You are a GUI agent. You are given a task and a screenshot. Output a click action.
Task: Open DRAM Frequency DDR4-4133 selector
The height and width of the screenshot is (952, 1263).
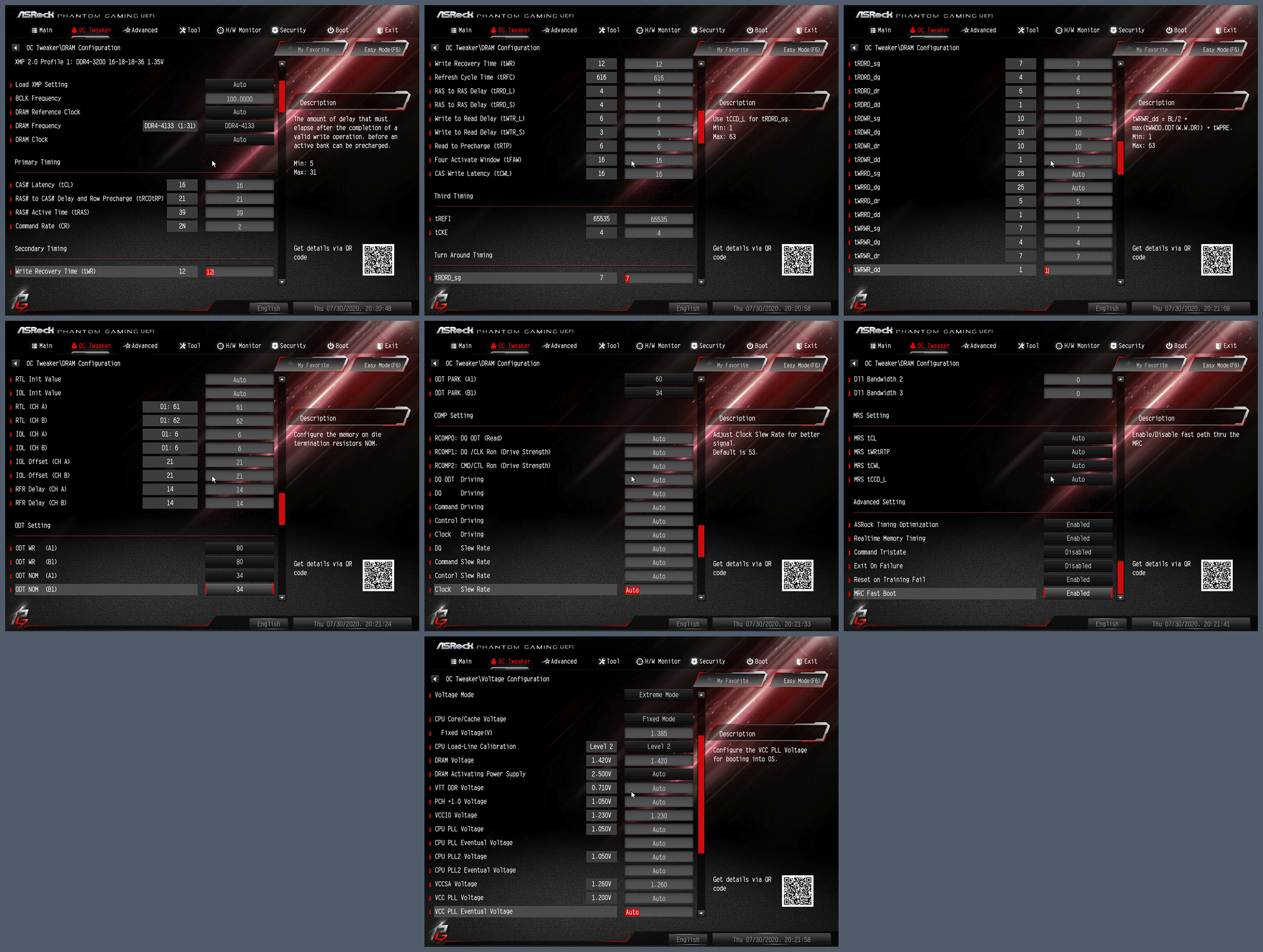click(239, 126)
